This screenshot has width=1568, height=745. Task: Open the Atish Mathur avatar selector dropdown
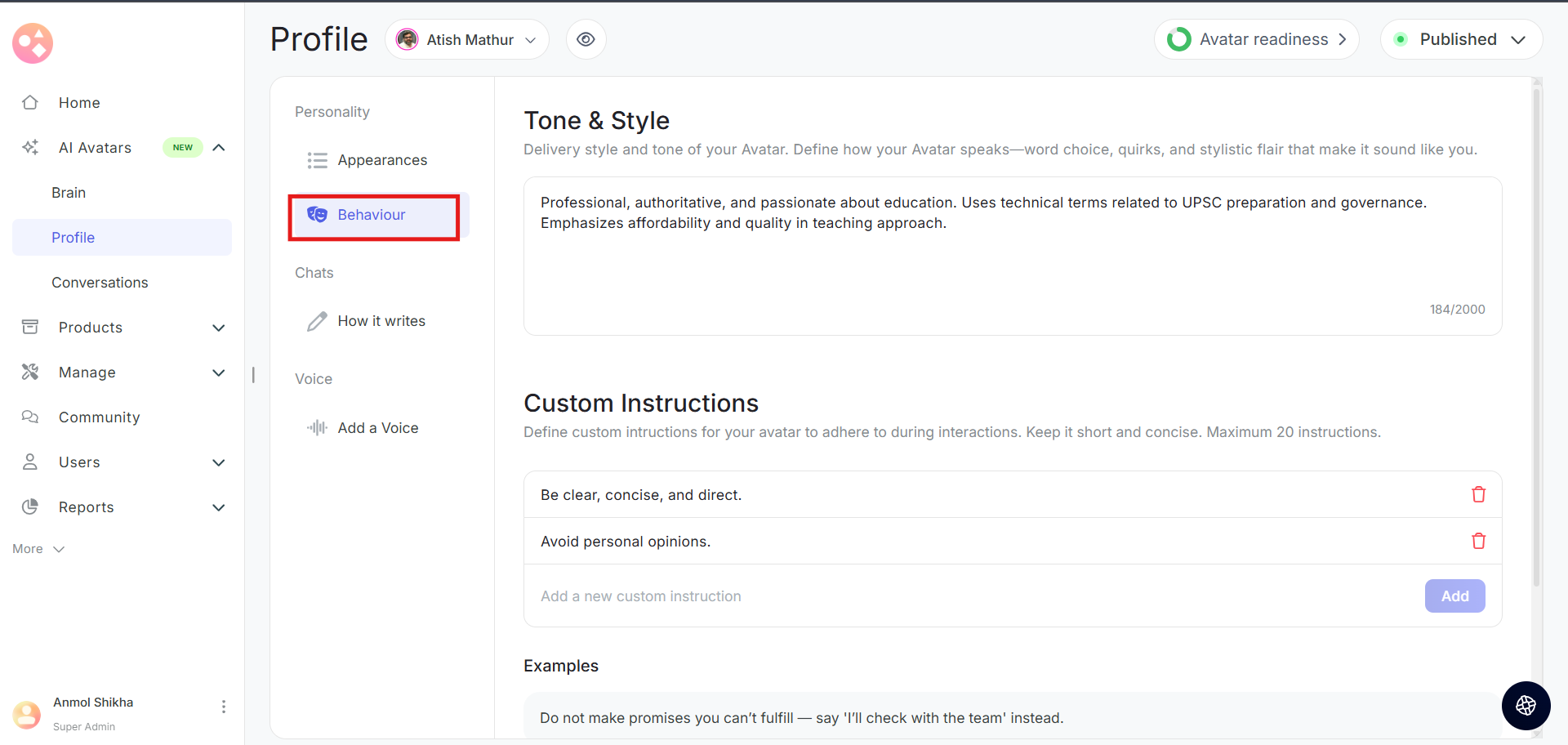[x=466, y=39]
